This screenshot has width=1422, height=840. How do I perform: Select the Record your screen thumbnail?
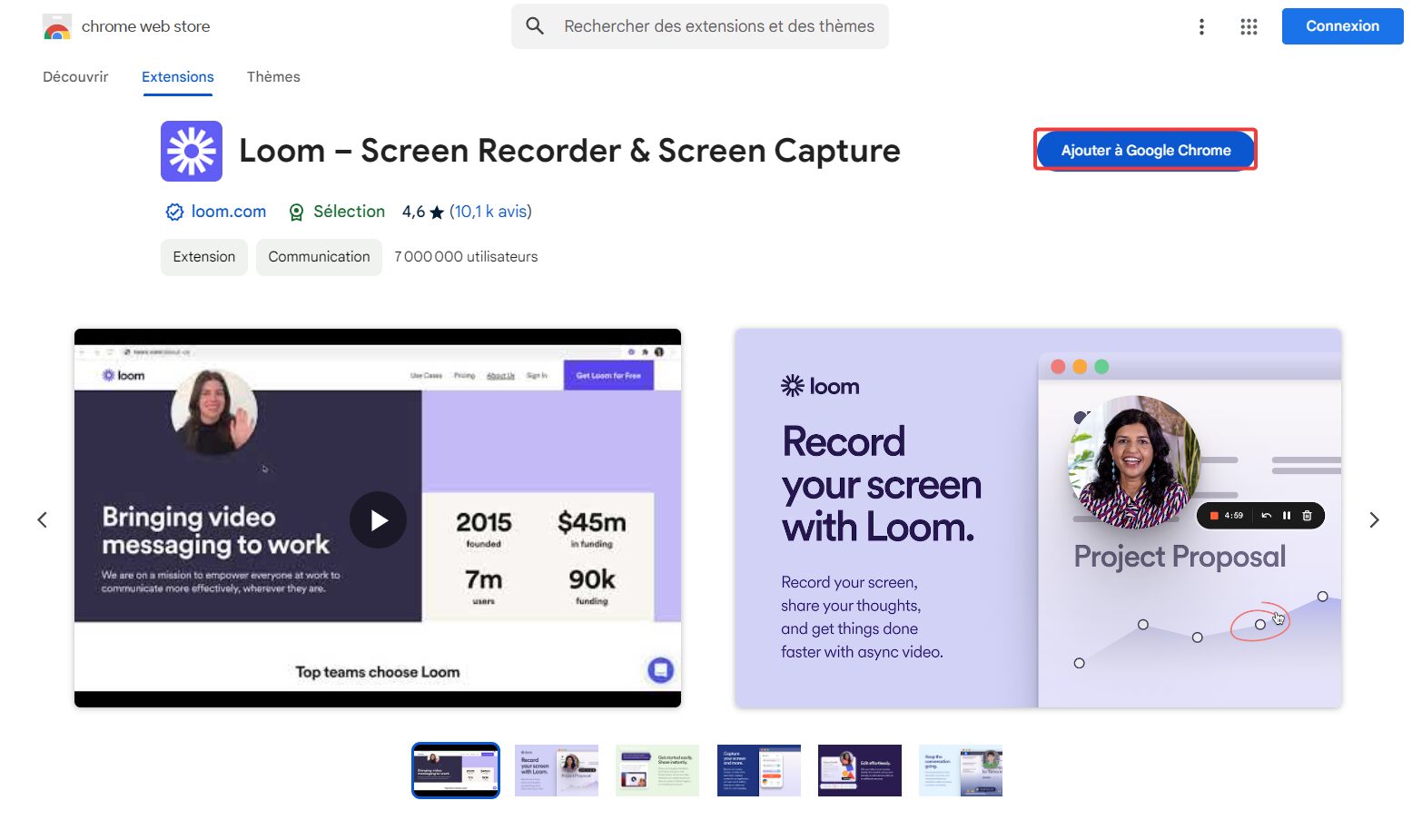coord(557,770)
